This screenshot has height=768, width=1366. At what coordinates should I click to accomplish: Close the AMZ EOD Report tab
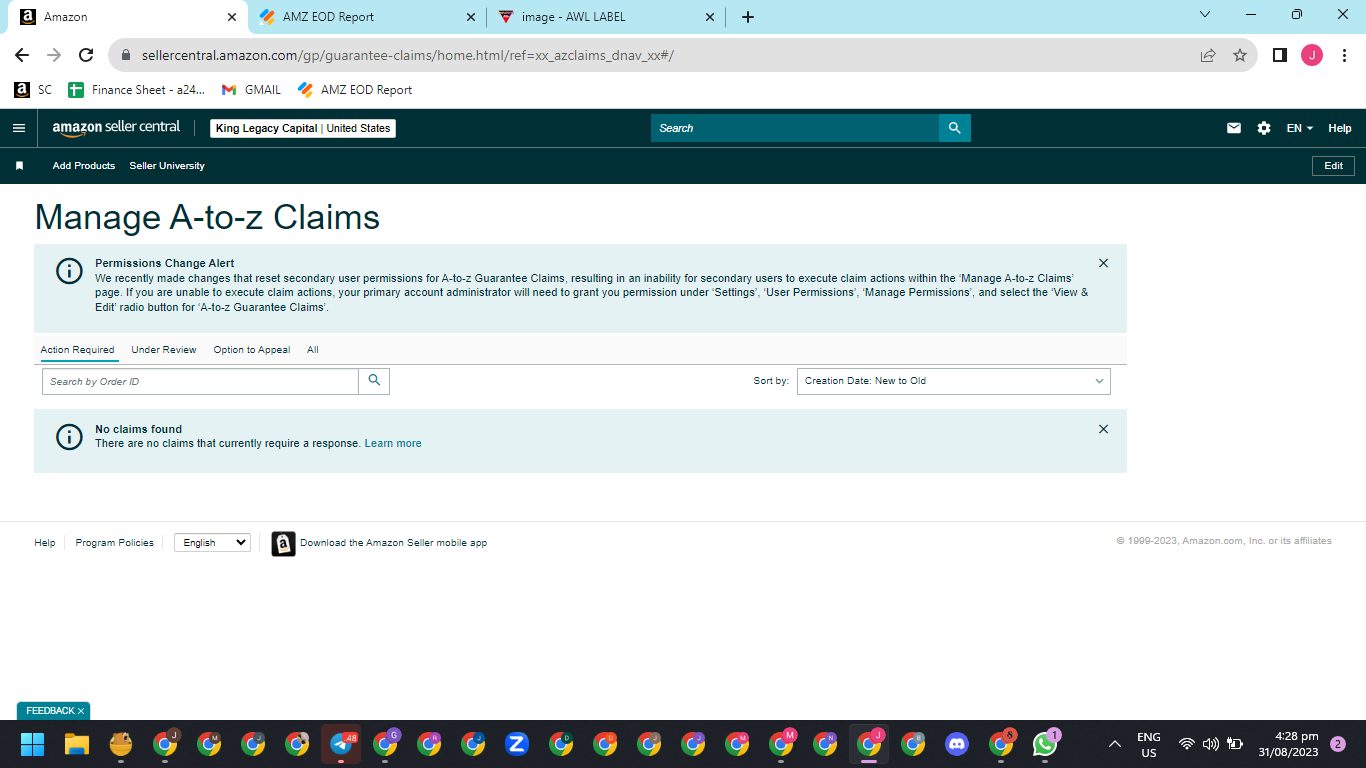[471, 17]
